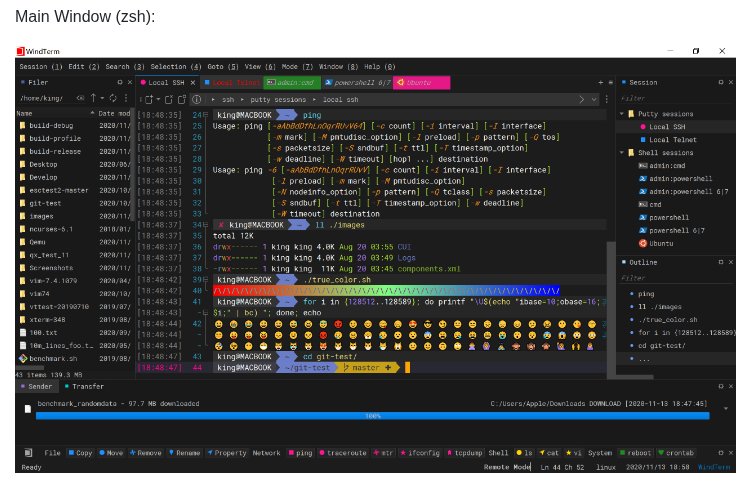Screen dimensions: 749x482
Task: Open the Session menu
Action: tap(41, 67)
